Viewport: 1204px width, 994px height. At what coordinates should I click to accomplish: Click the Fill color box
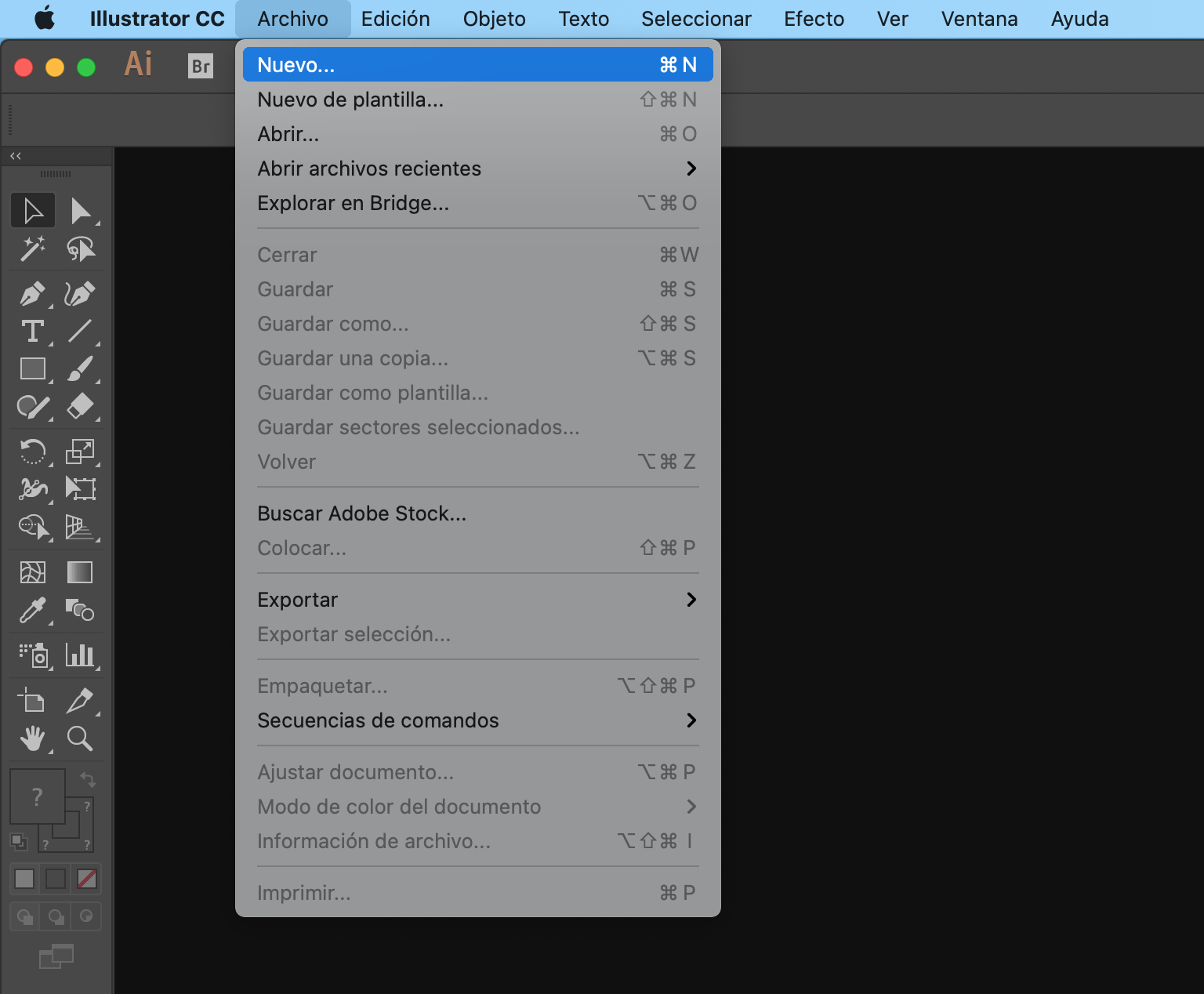37,796
